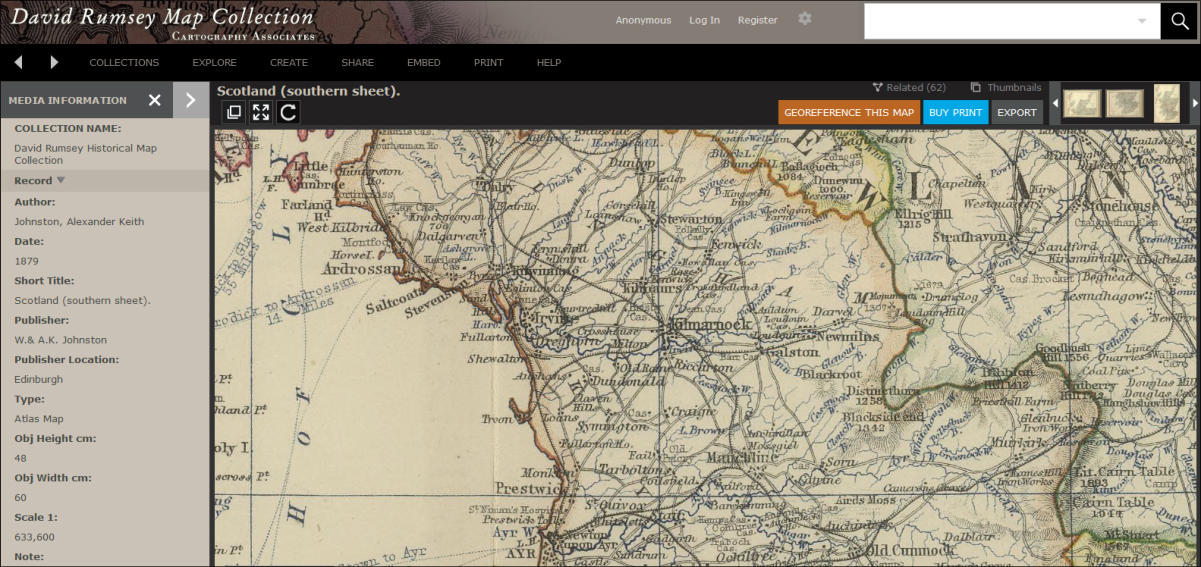
Task: Go forward with the right arrow icon
Action: point(54,62)
